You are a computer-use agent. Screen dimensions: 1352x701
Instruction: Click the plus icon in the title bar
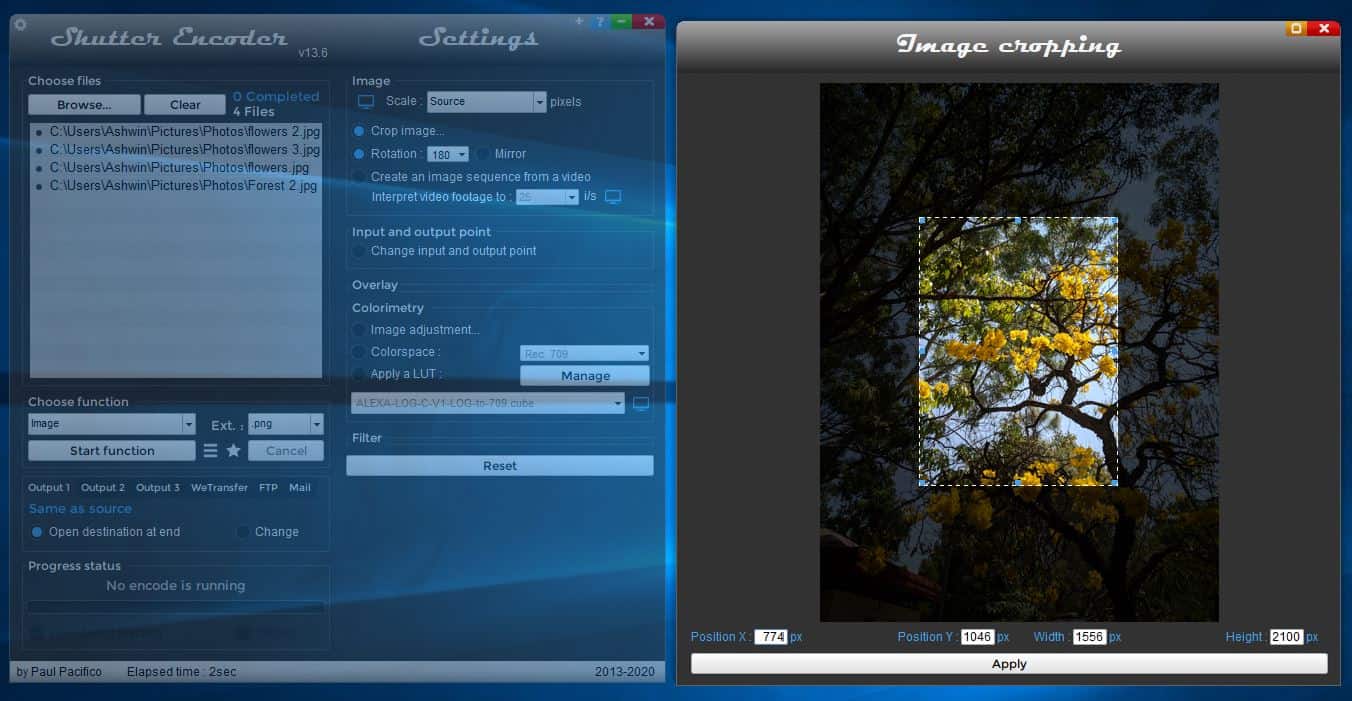(x=578, y=20)
